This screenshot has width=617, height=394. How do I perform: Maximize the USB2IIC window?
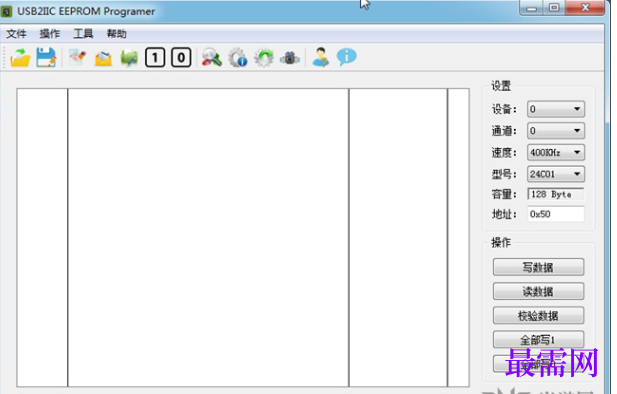click(x=554, y=8)
